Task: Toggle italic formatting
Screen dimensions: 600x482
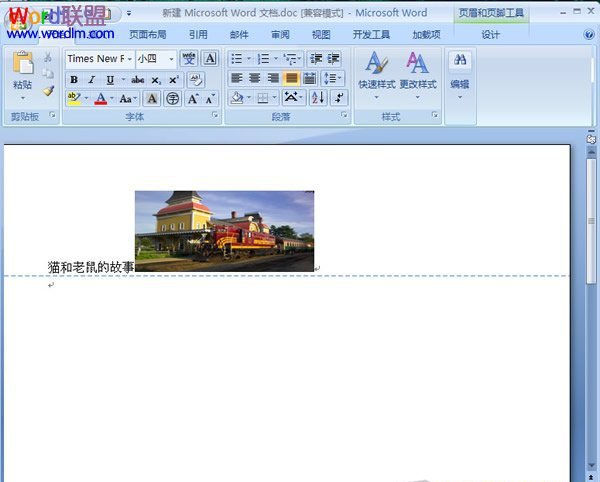Action: pos(91,80)
